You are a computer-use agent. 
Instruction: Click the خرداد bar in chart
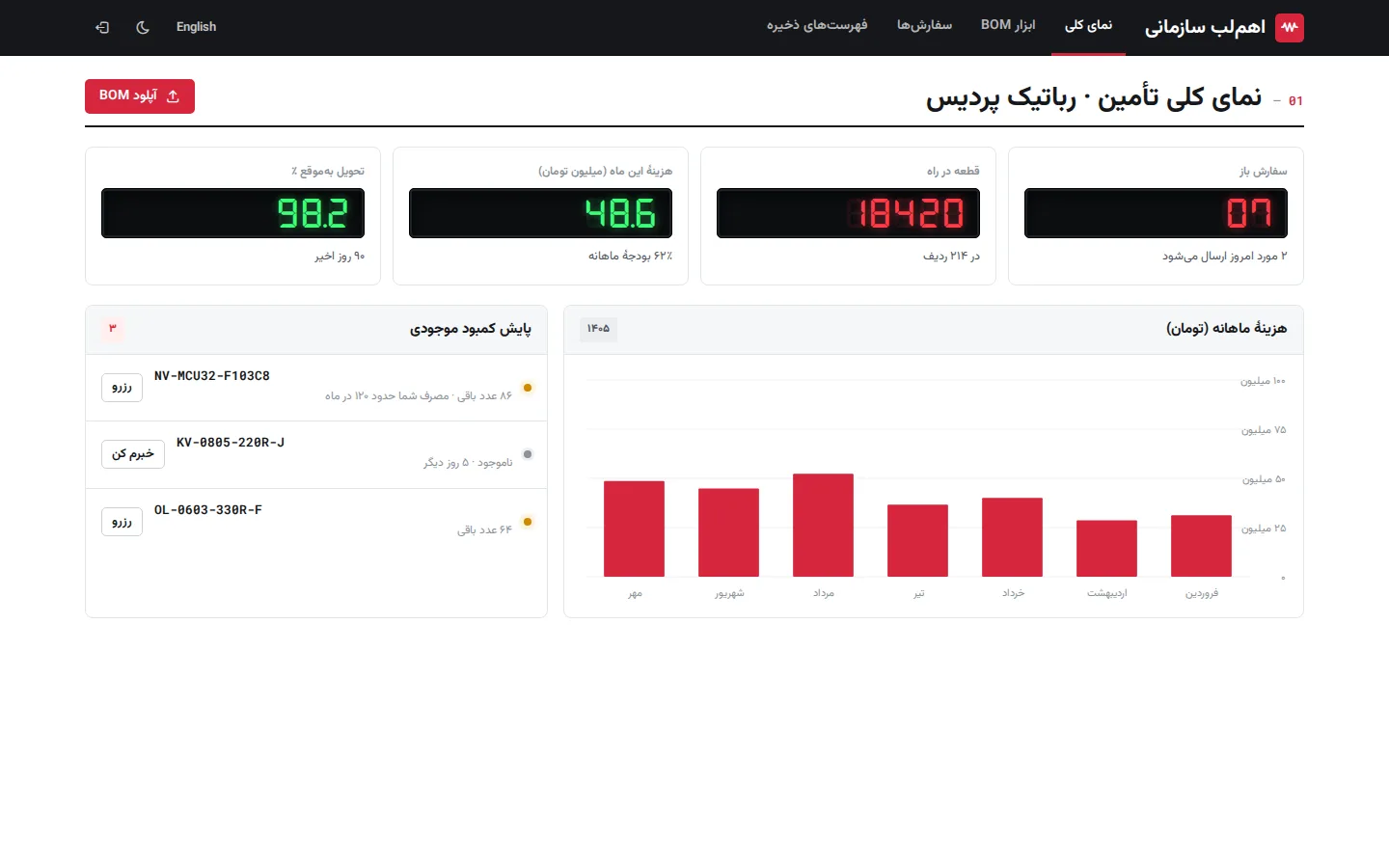[1012, 537]
